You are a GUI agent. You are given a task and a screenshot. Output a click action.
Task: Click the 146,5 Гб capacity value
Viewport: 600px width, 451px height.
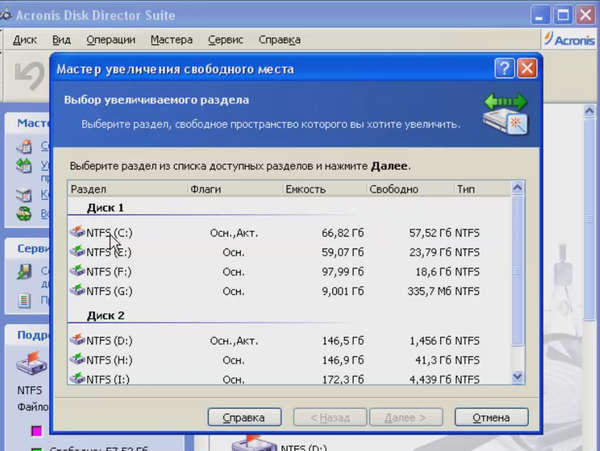pyautogui.click(x=342, y=341)
